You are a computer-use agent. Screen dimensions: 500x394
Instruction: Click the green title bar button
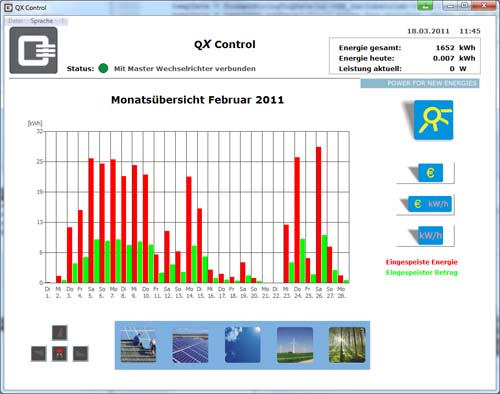[425, 5]
